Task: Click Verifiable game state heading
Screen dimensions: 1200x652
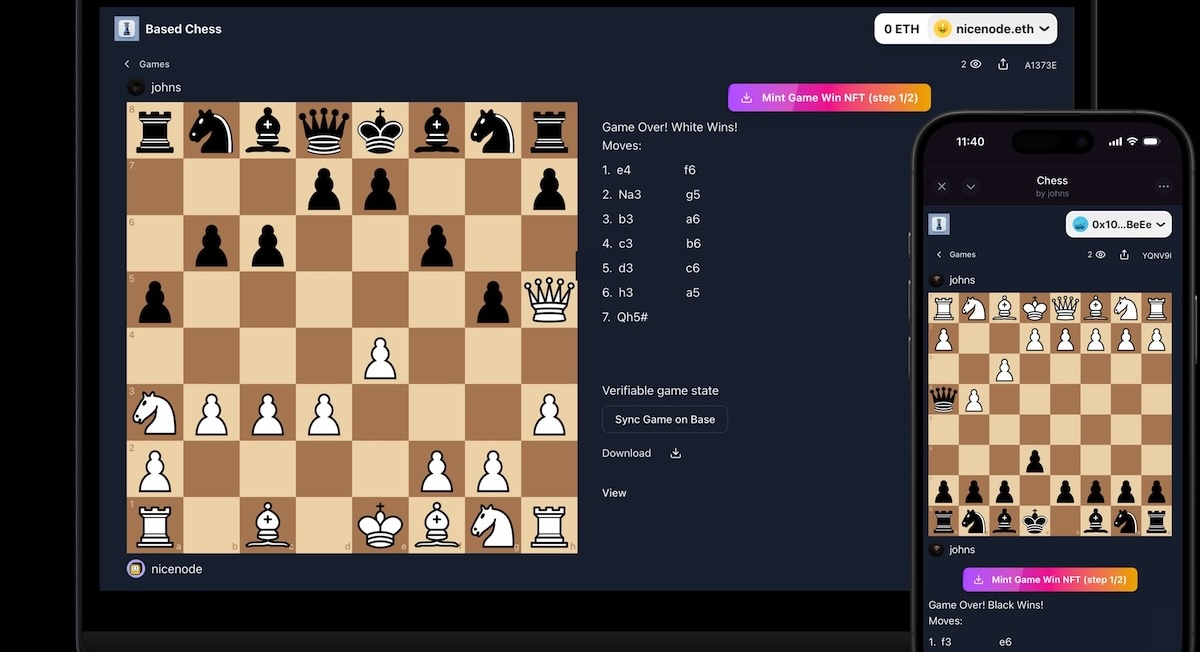Action: pos(660,391)
